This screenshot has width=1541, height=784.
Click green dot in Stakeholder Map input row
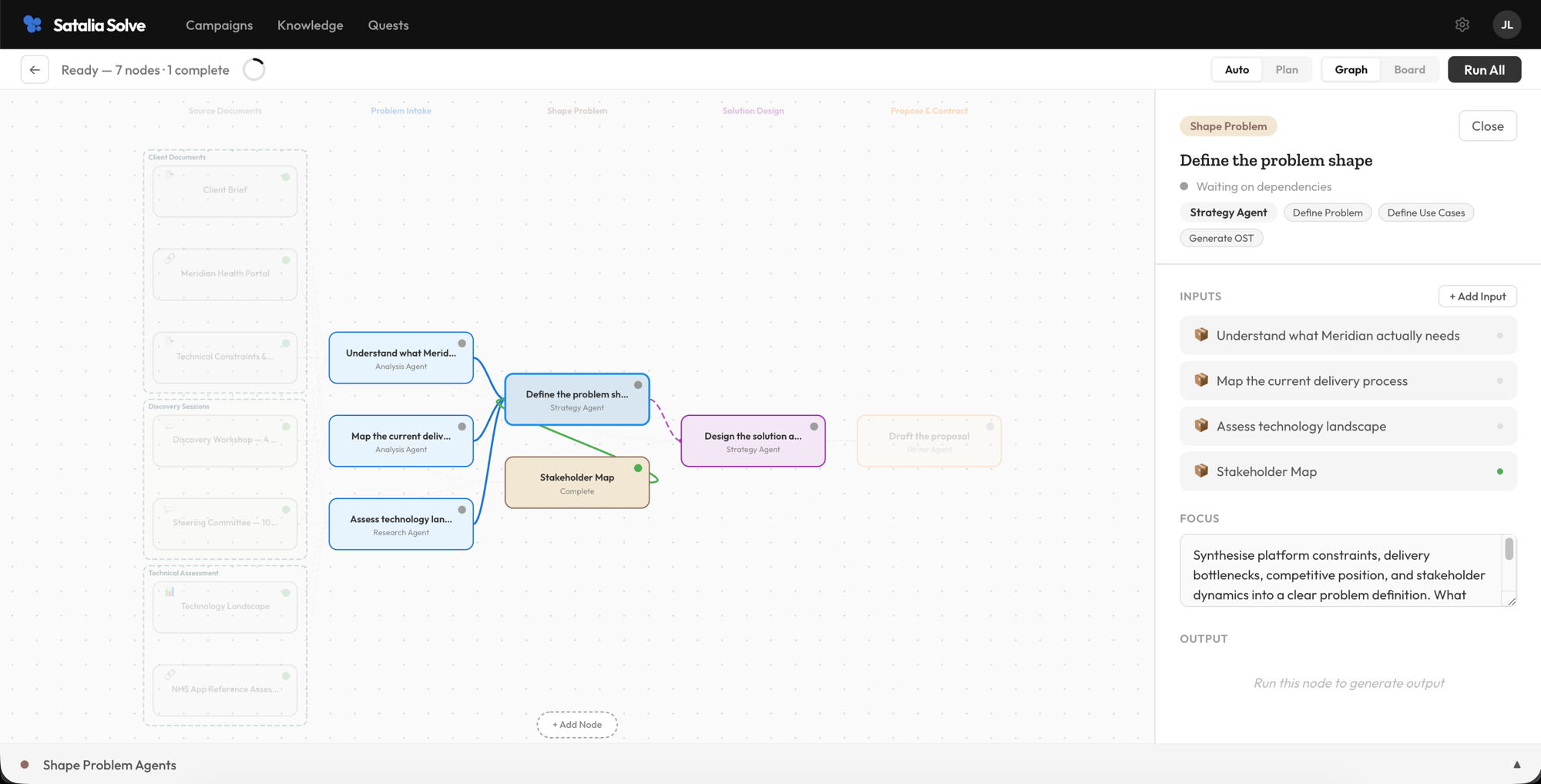pos(1499,471)
